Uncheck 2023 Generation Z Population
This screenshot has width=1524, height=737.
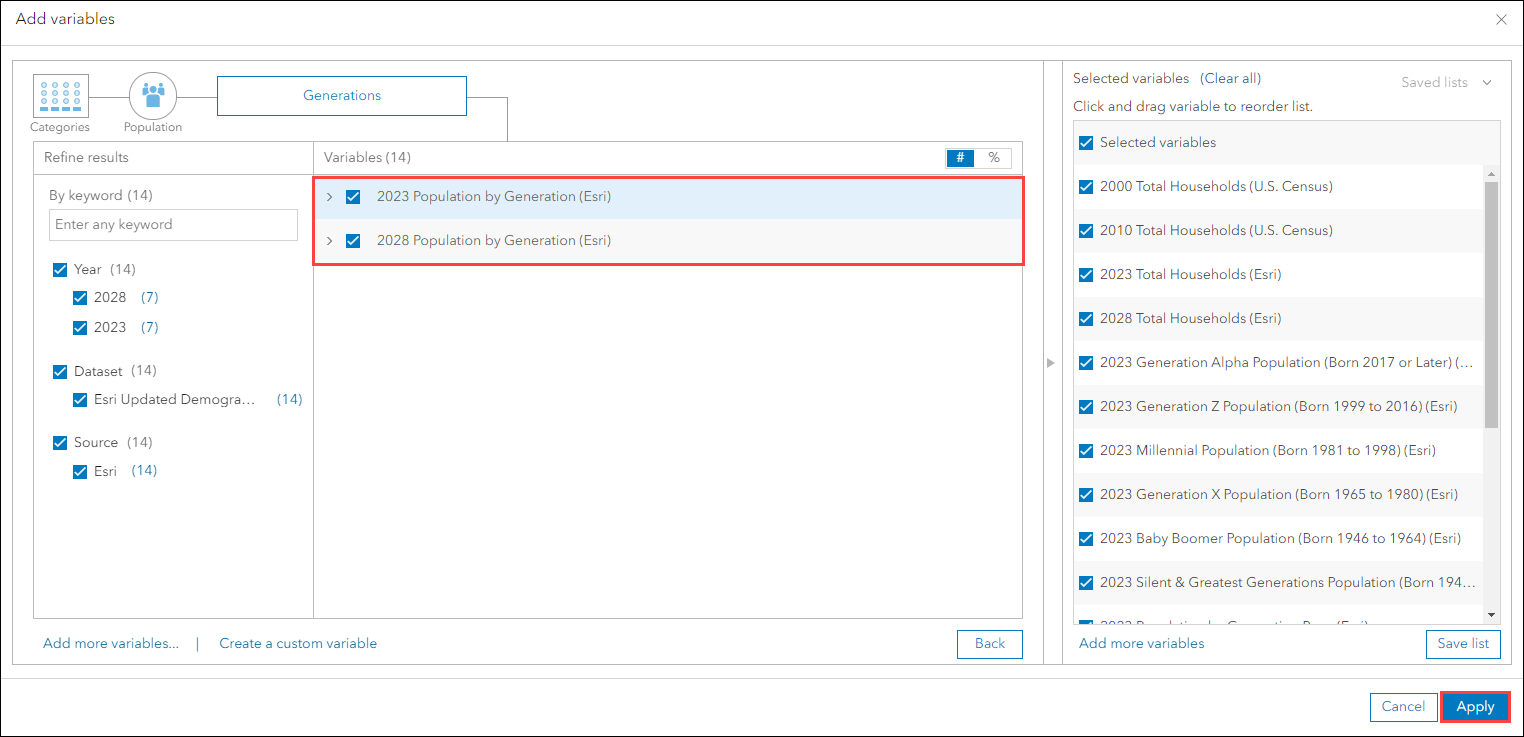coord(1086,407)
